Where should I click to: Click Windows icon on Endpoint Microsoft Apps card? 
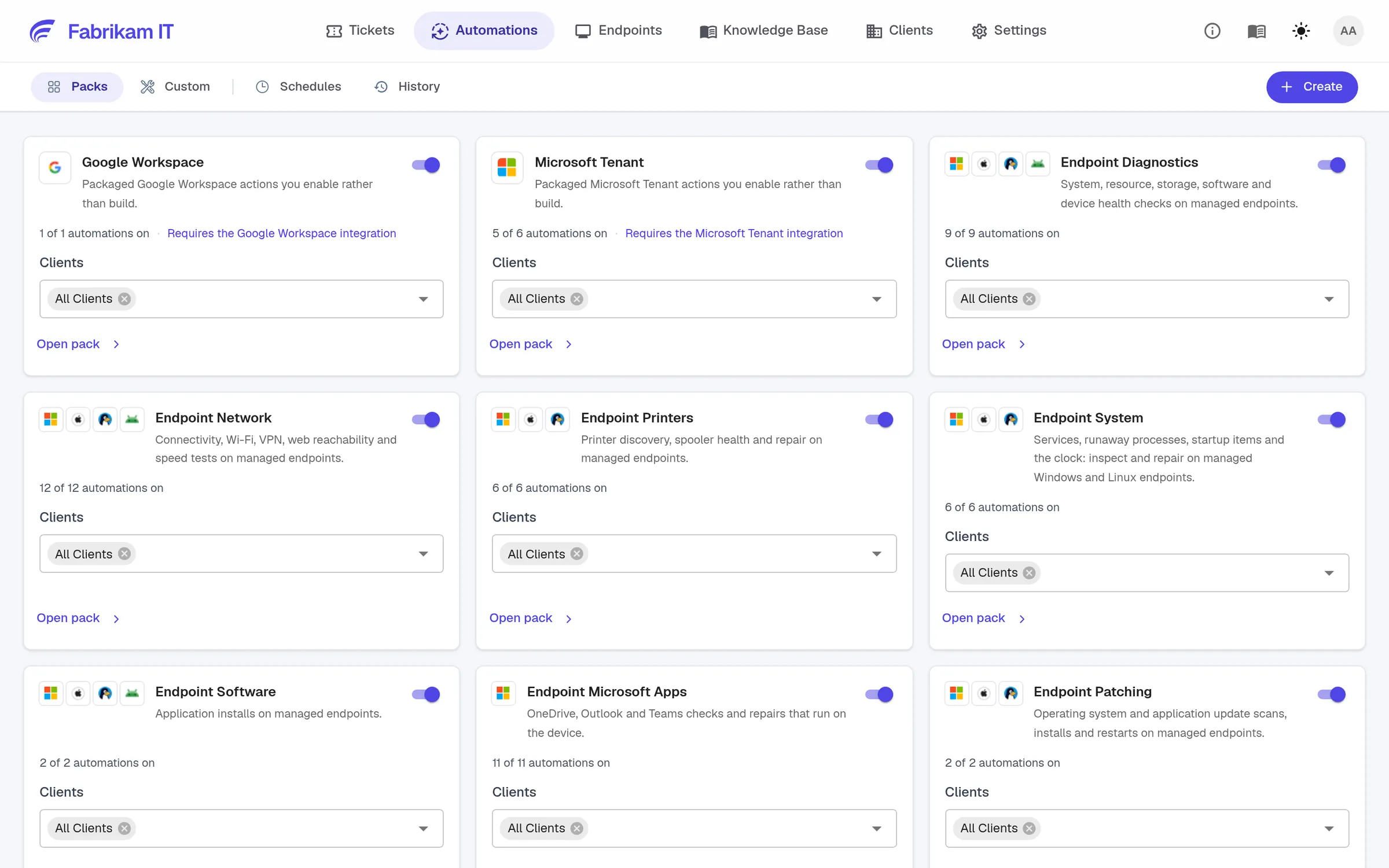tap(504, 693)
